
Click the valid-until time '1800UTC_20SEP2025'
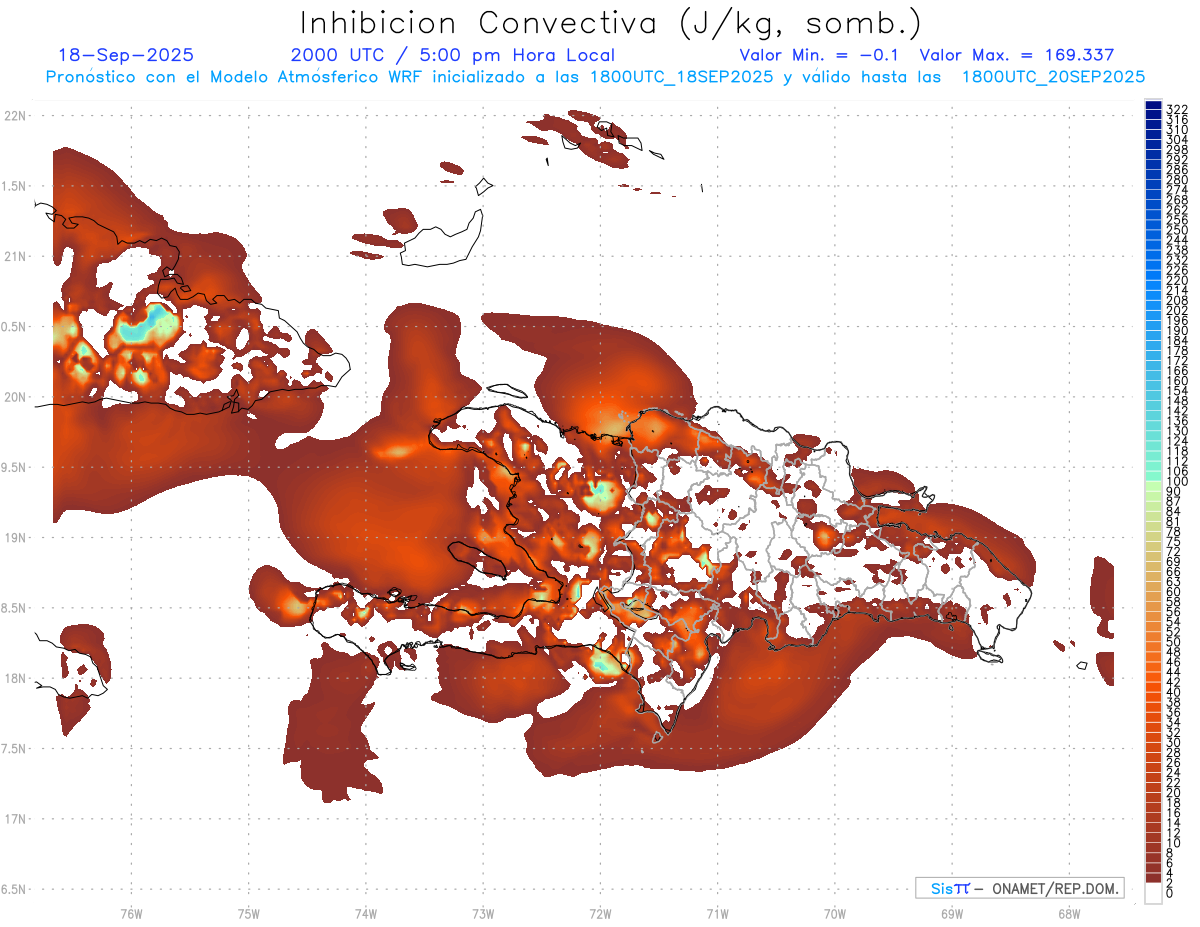coord(1052,77)
